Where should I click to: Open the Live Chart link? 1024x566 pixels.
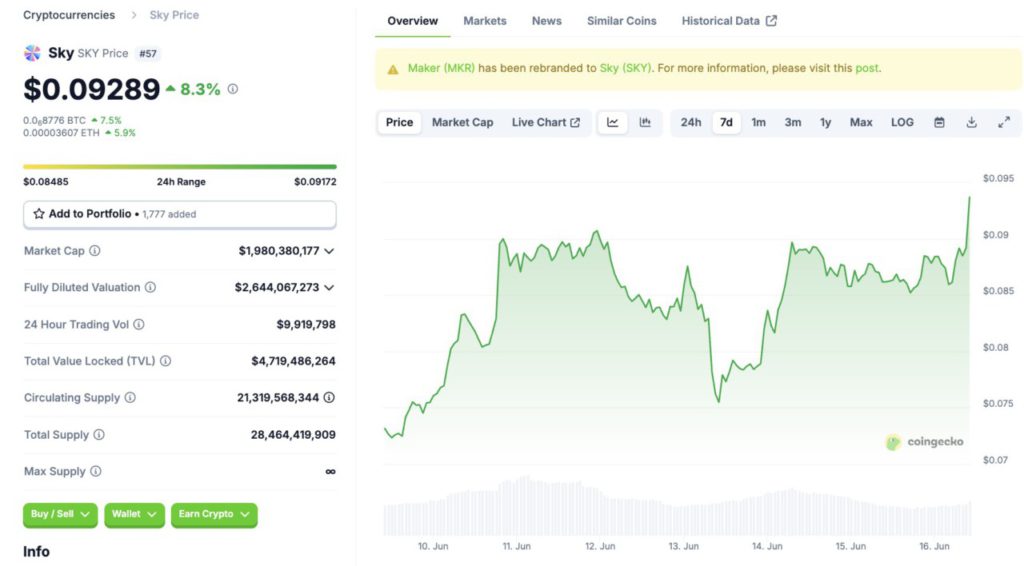545,122
